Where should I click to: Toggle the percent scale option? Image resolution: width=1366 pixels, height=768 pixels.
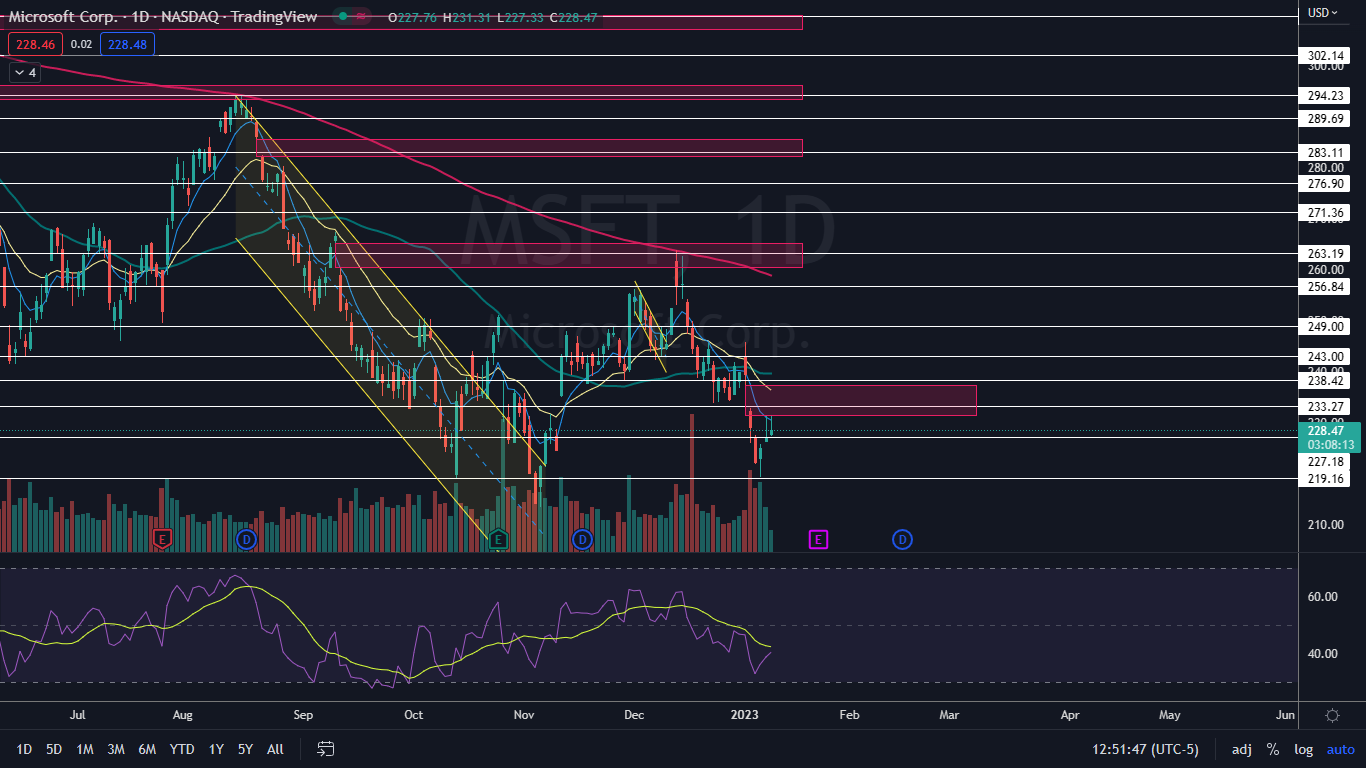click(x=1273, y=749)
